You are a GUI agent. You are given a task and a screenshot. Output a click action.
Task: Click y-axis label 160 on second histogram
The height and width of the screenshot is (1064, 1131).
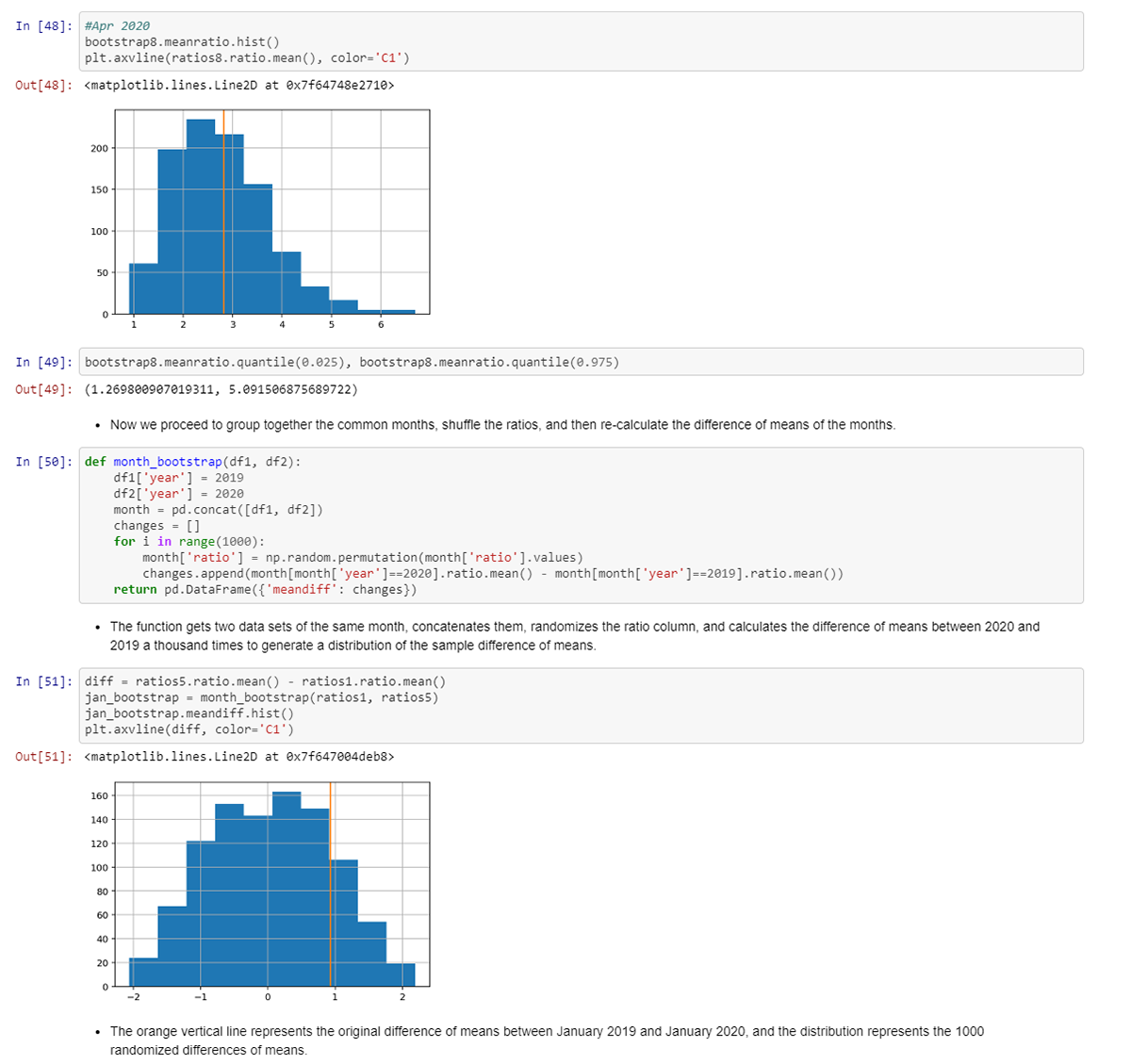coord(99,796)
